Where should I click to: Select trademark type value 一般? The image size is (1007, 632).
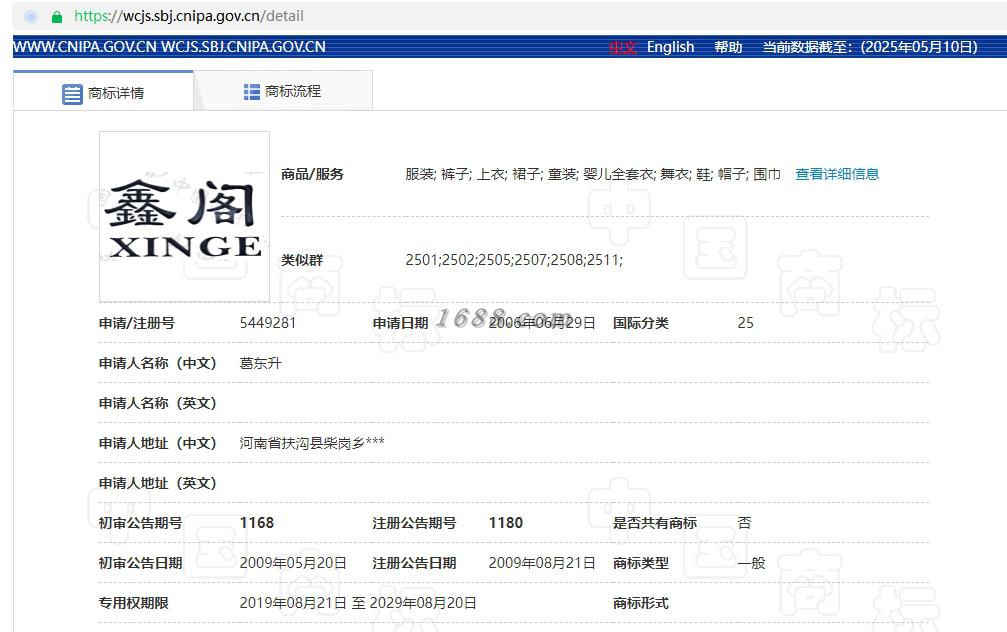751,563
